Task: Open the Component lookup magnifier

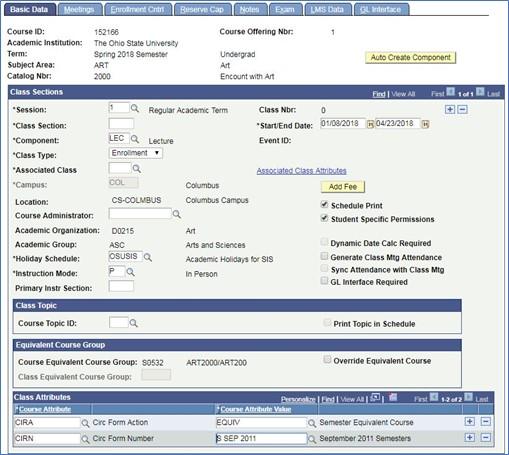Action: coord(135,139)
